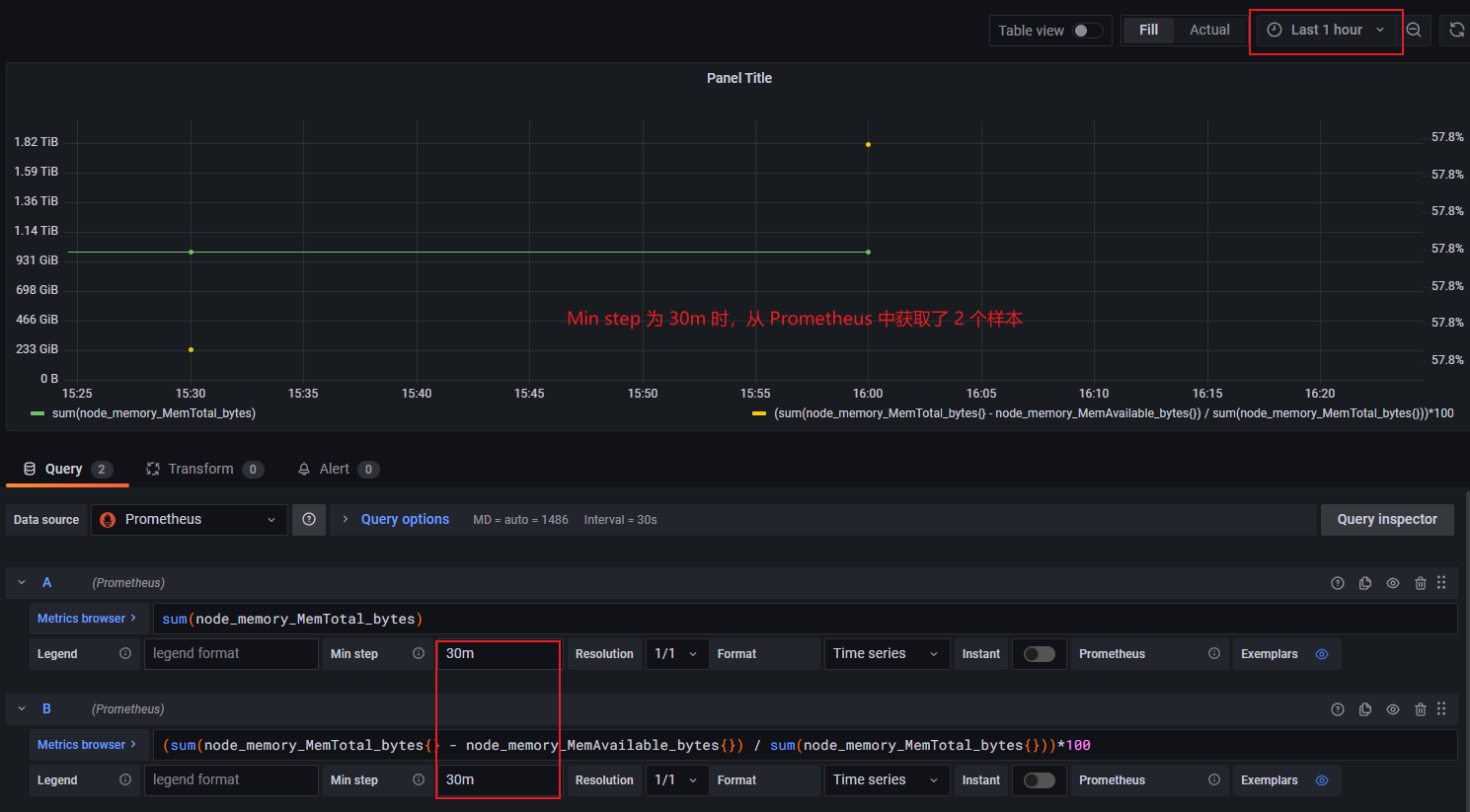Collapse query B row
The height and width of the screenshot is (812, 1470).
[22, 709]
